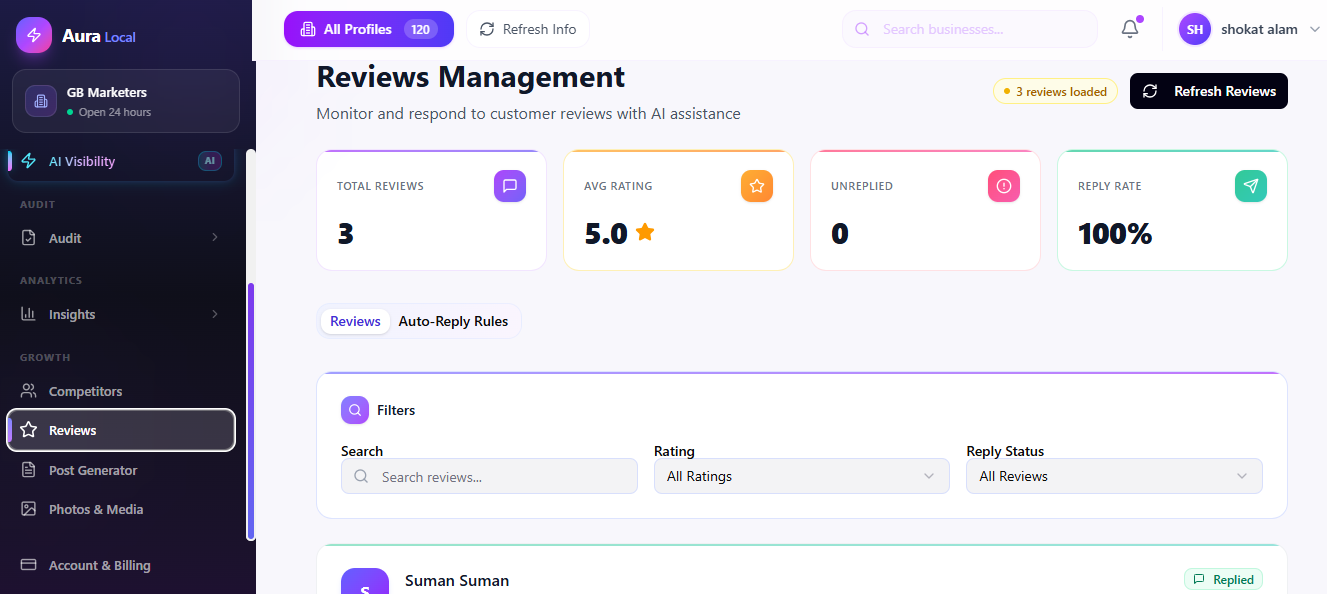Click the Competitors people icon
The height and width of the screenshot is (594, 1327).
29,391
